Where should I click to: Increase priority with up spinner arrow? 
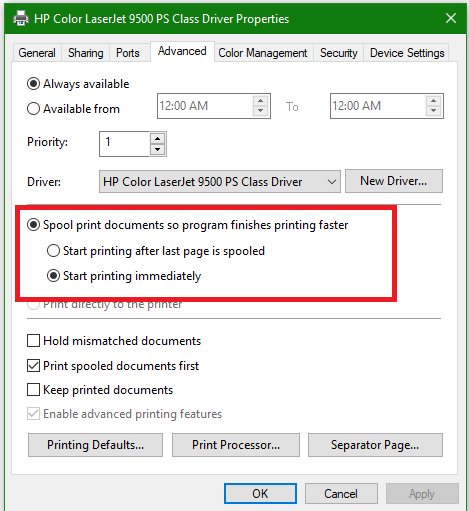(157, 138)
